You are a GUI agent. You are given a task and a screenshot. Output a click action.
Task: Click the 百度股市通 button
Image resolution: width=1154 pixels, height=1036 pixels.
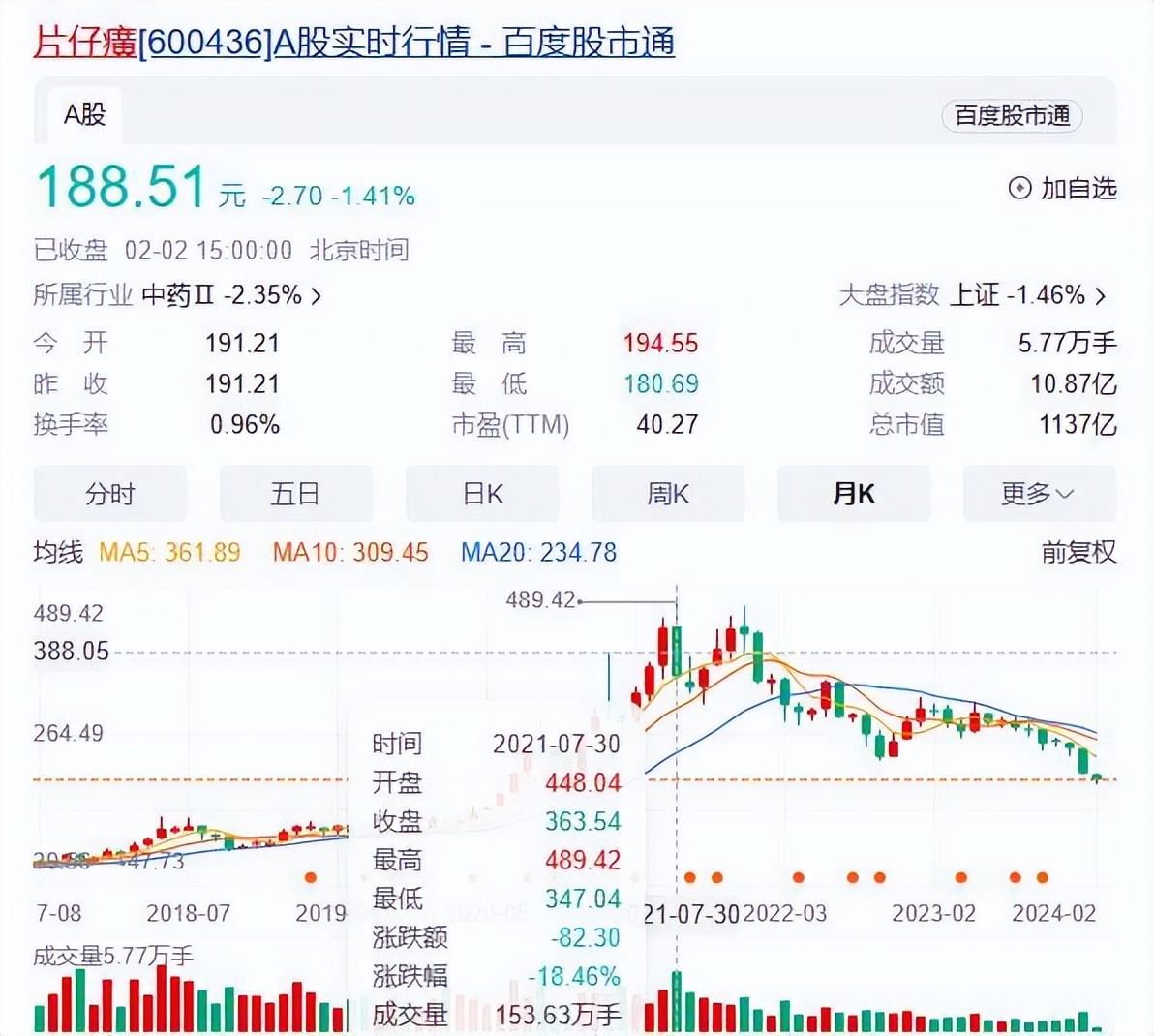[x=1011, y=115]
